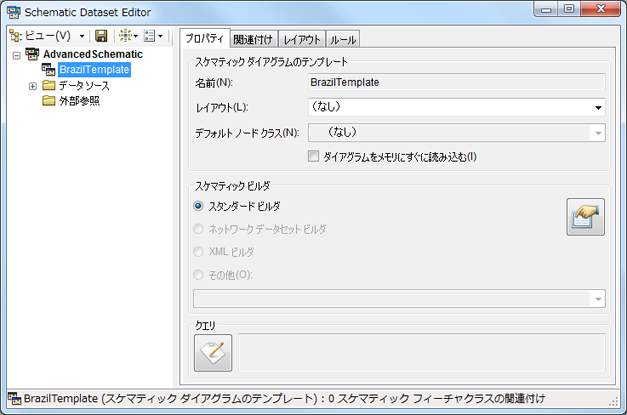Enable ダイアグラムをメモリにすぐに読み込む checkbox

pyautogui.click(x=314, y=156)
